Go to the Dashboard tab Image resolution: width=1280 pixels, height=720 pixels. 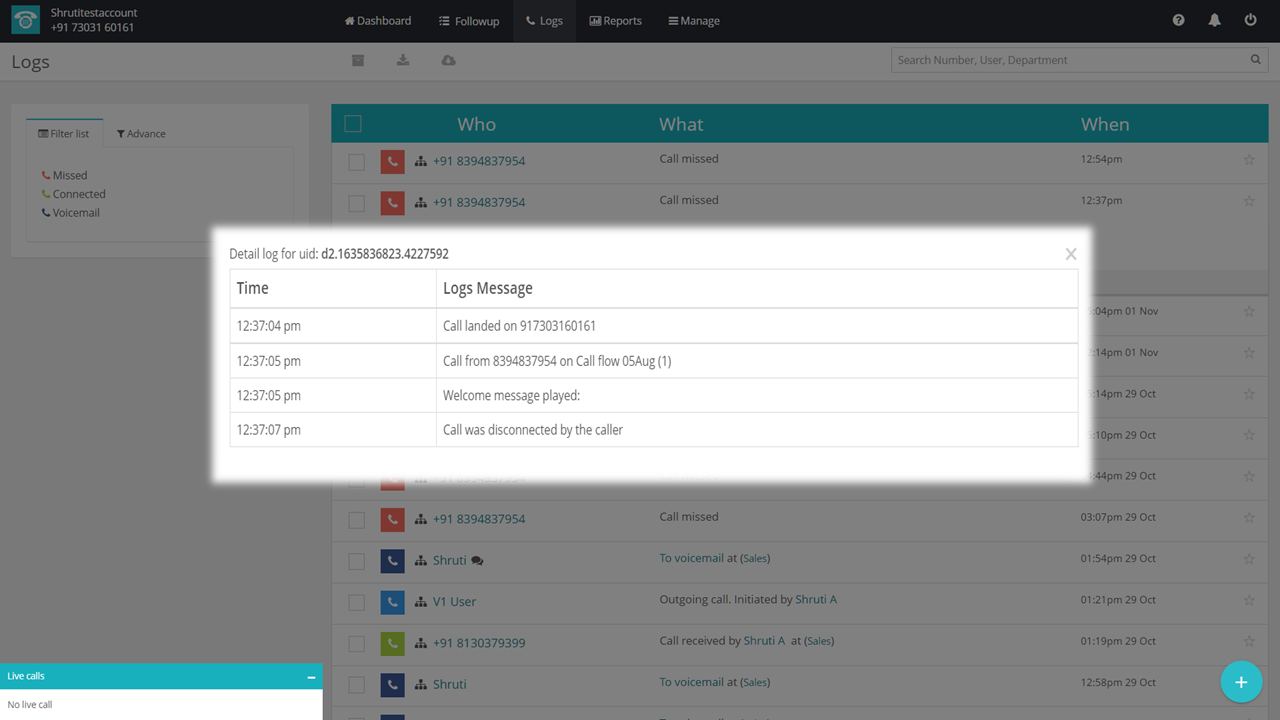378,21
